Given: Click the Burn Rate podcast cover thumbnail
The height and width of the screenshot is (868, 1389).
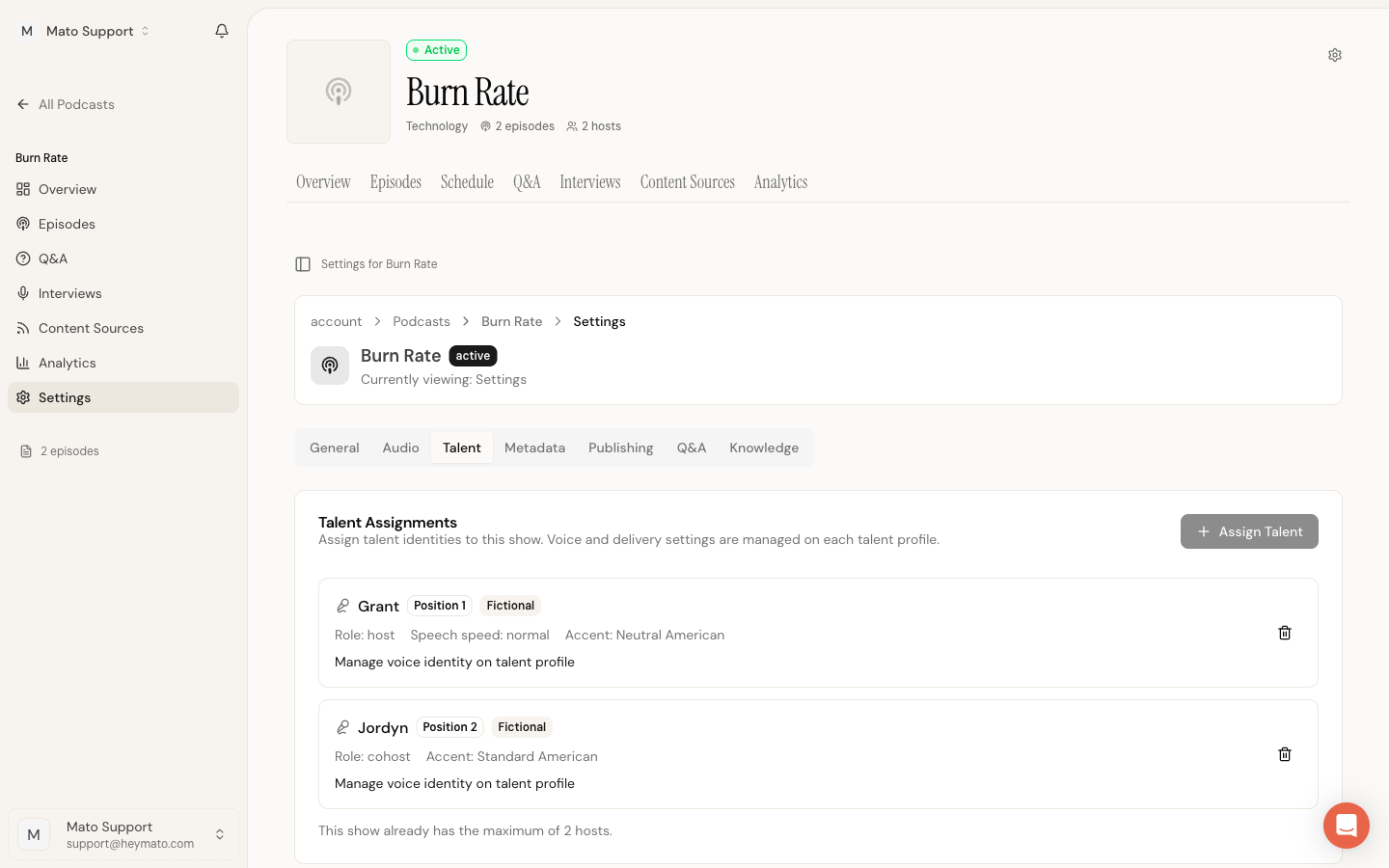Looking at the screenshot, I should tap(339, 92).
